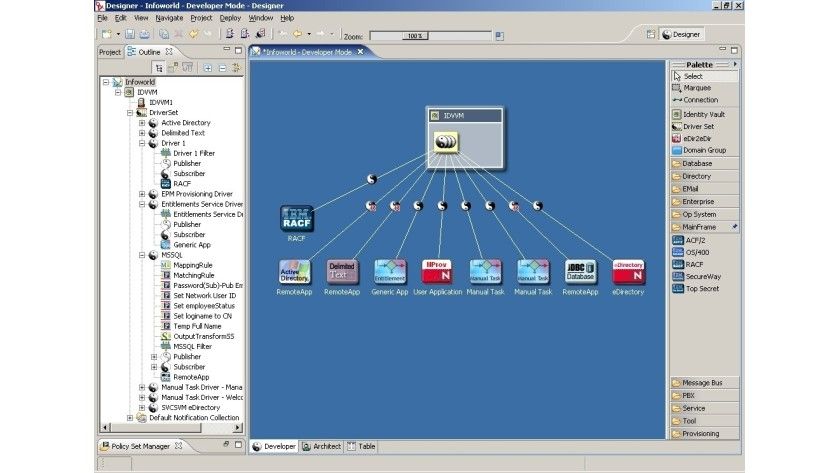Open the Help menu
The image size is (840, 473).
(x=287, y=18)
